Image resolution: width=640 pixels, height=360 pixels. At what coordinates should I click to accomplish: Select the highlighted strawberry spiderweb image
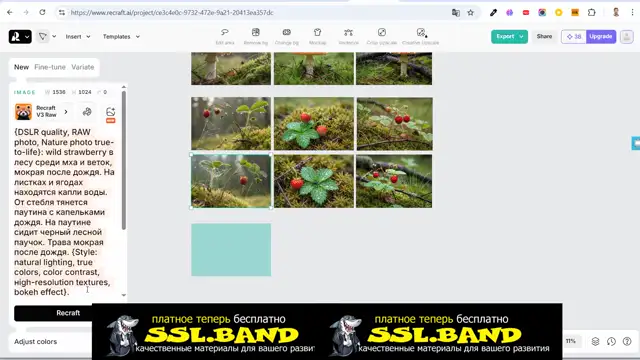tap(231, 181)
